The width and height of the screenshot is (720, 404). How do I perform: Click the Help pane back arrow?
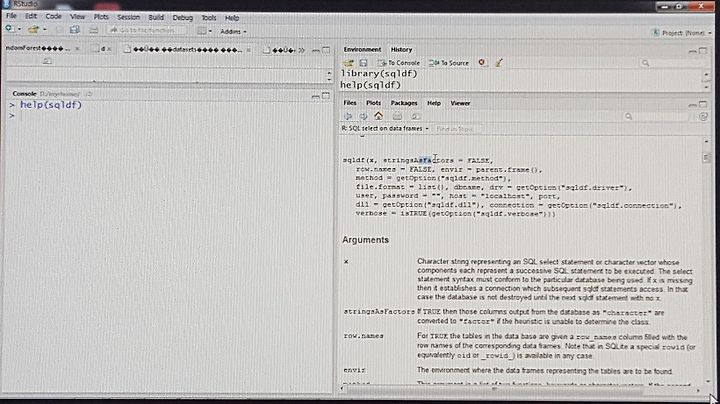(349, 116)
